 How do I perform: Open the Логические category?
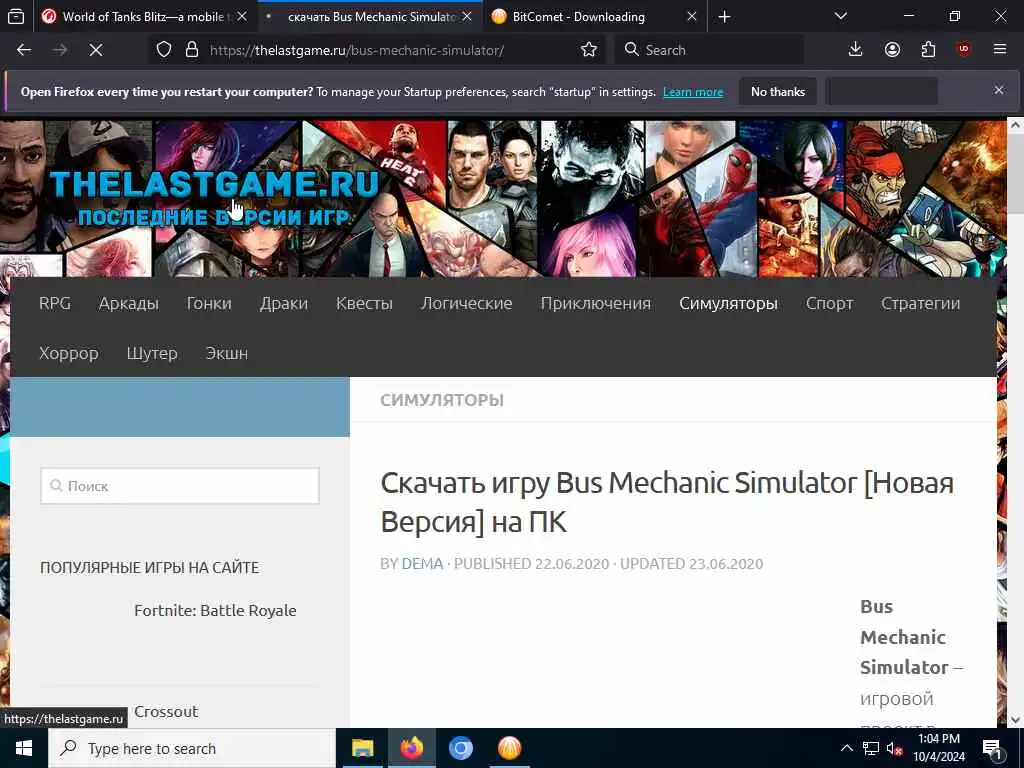[466, 303]
